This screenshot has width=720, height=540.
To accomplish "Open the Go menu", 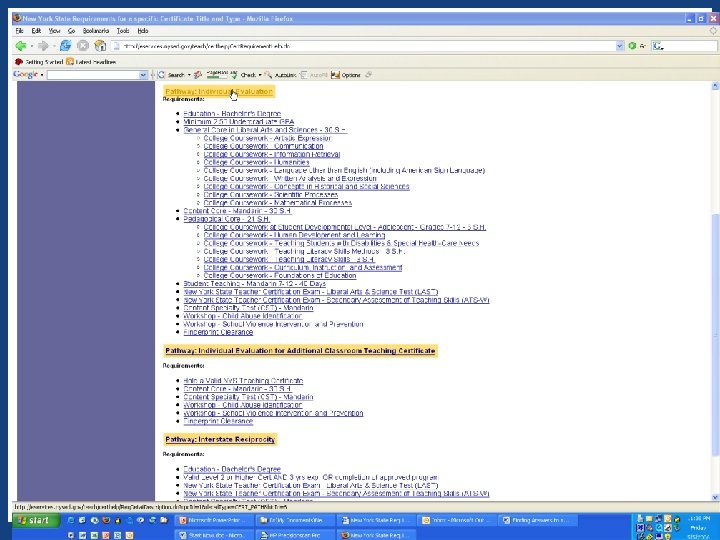I will 71,31.
